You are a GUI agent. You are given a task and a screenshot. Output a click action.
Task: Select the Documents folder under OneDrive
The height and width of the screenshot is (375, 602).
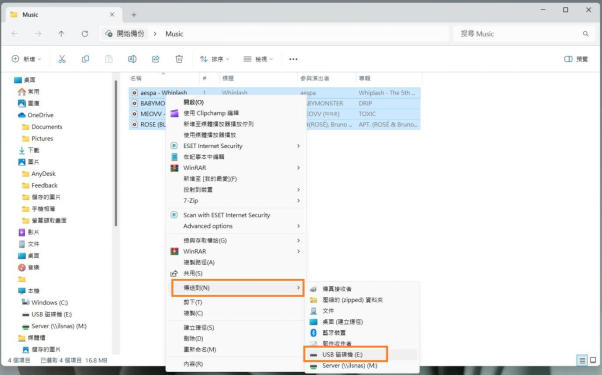[46, 127]
